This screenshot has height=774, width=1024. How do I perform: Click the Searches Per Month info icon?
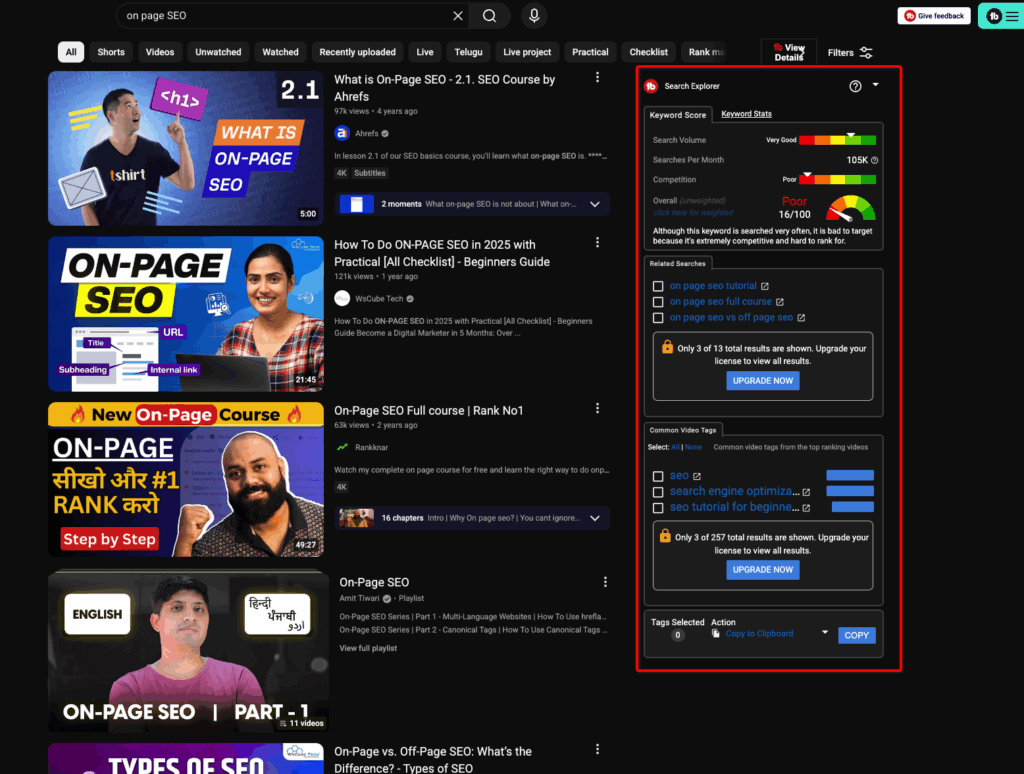(874, 160)
